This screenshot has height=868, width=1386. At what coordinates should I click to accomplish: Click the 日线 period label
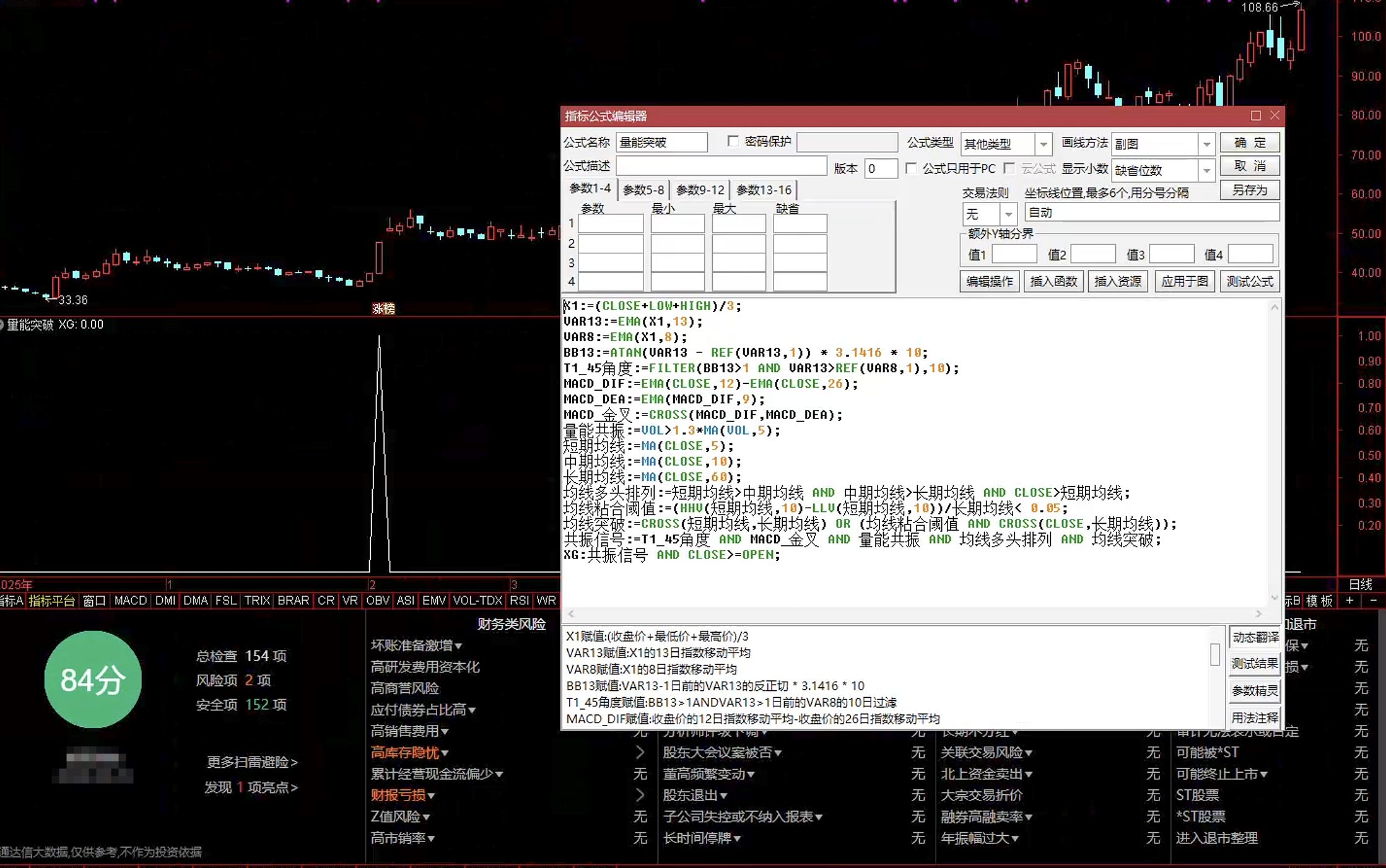pyautogui.click(x=1361, y=584)
